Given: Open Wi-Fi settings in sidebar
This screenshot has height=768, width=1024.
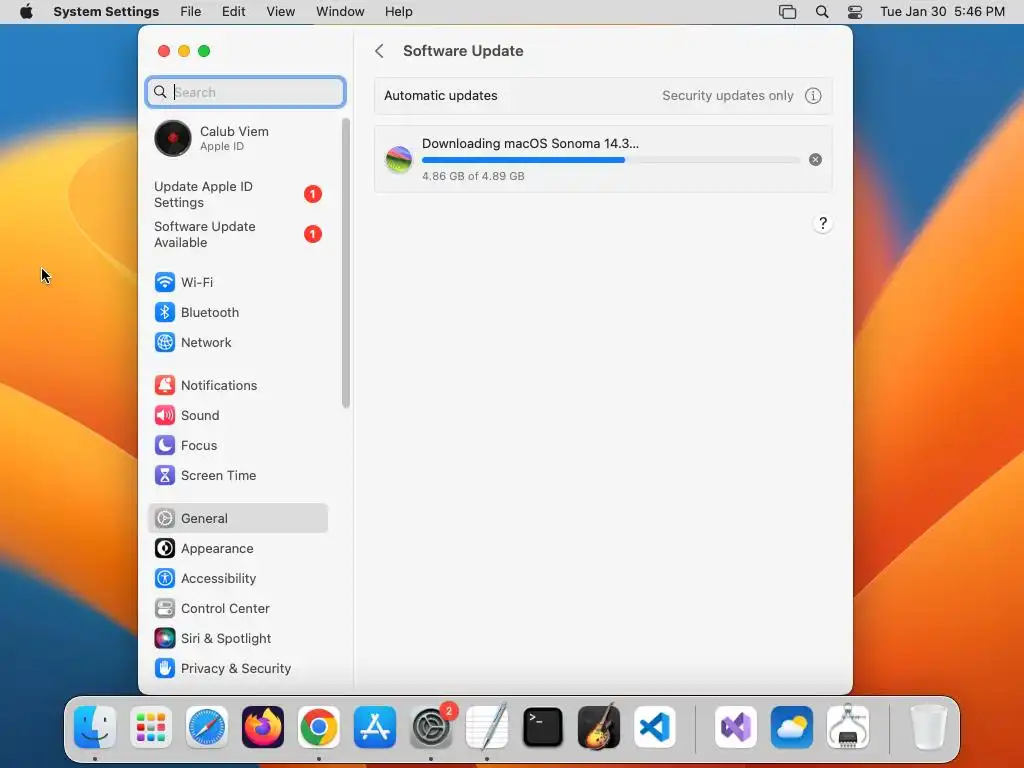Looking at the screenshot, I should coord(238,282).
